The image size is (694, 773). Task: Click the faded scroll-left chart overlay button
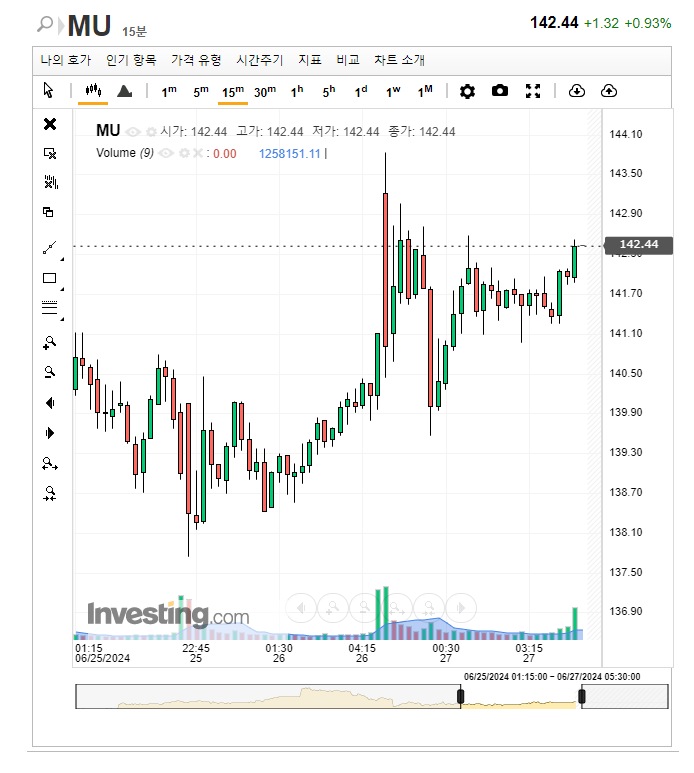coord(301,608)
